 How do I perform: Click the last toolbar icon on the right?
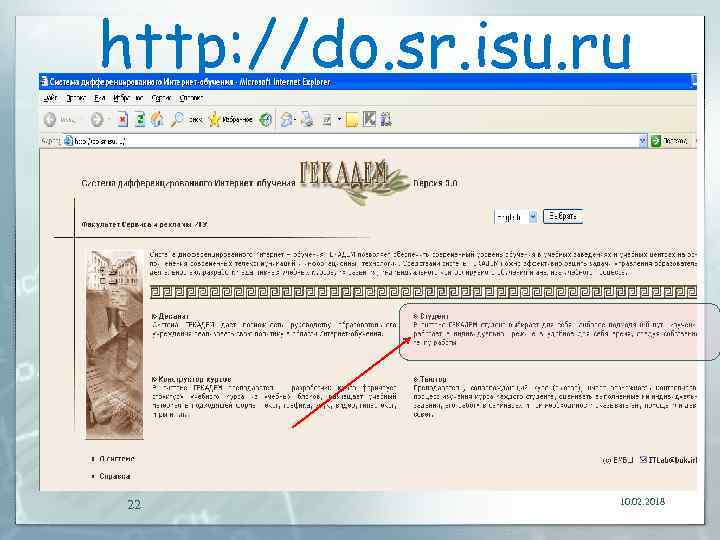click(x=386, y=120)
